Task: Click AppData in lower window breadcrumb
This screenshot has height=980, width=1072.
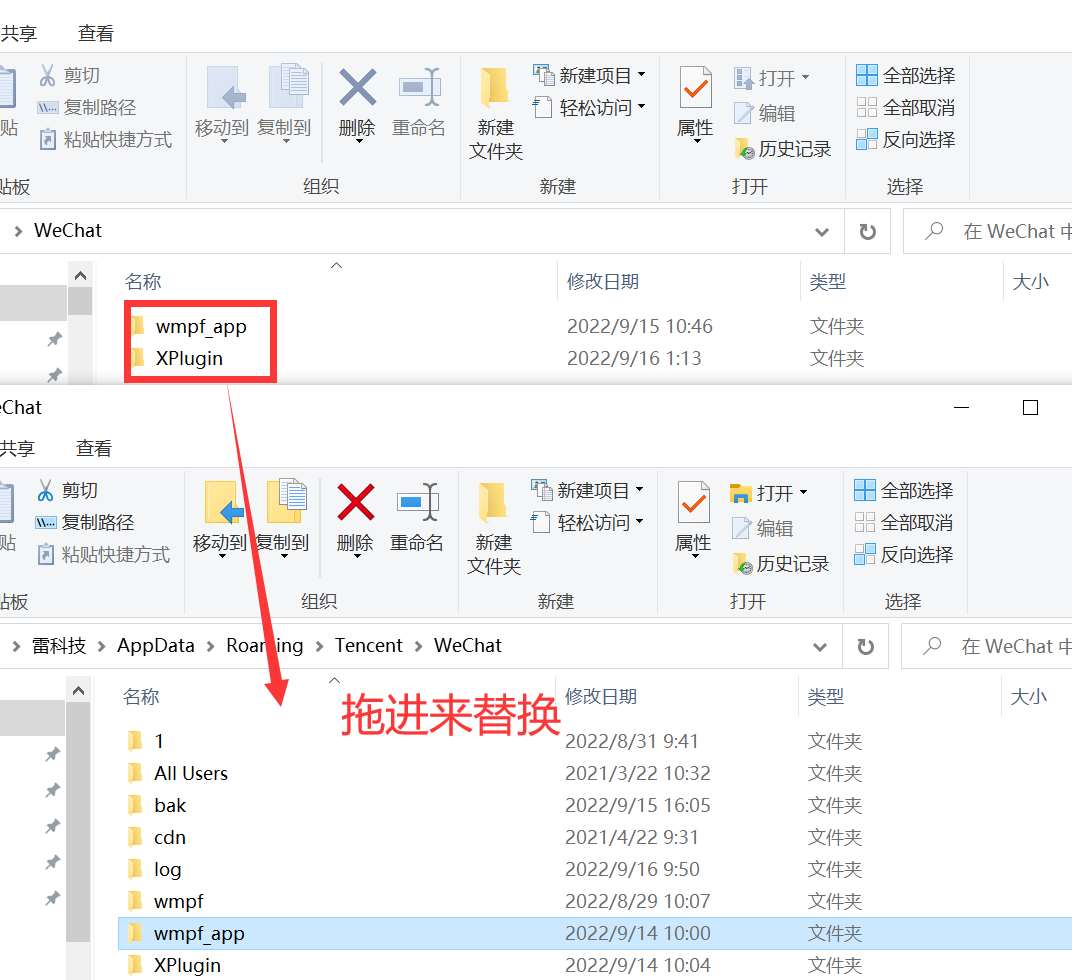Action: 156,646
